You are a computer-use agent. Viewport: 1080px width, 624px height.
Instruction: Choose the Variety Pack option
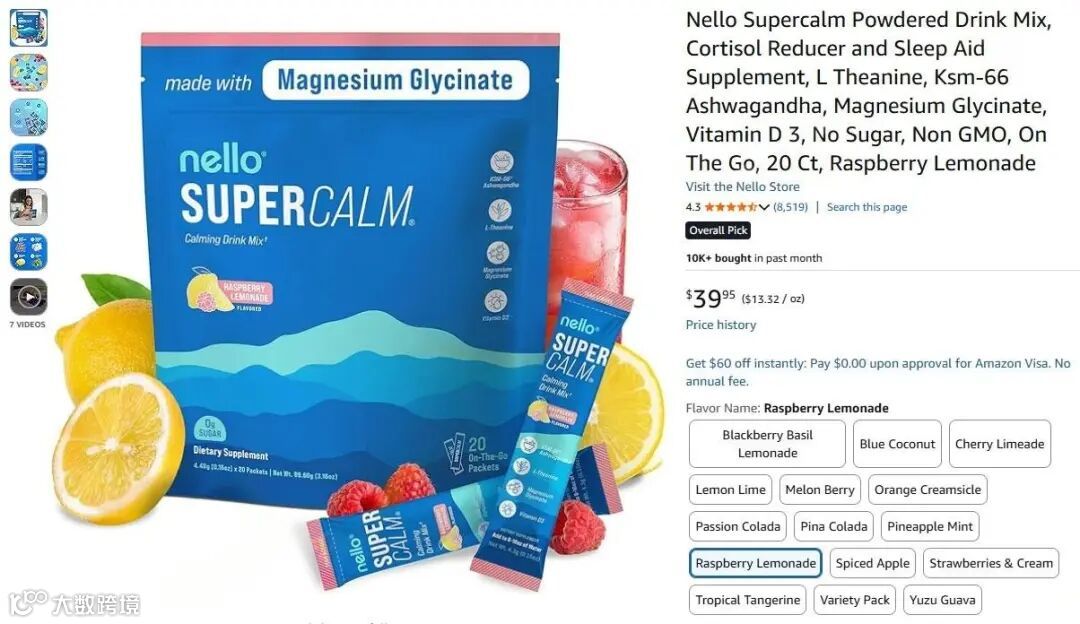(855, 600)
